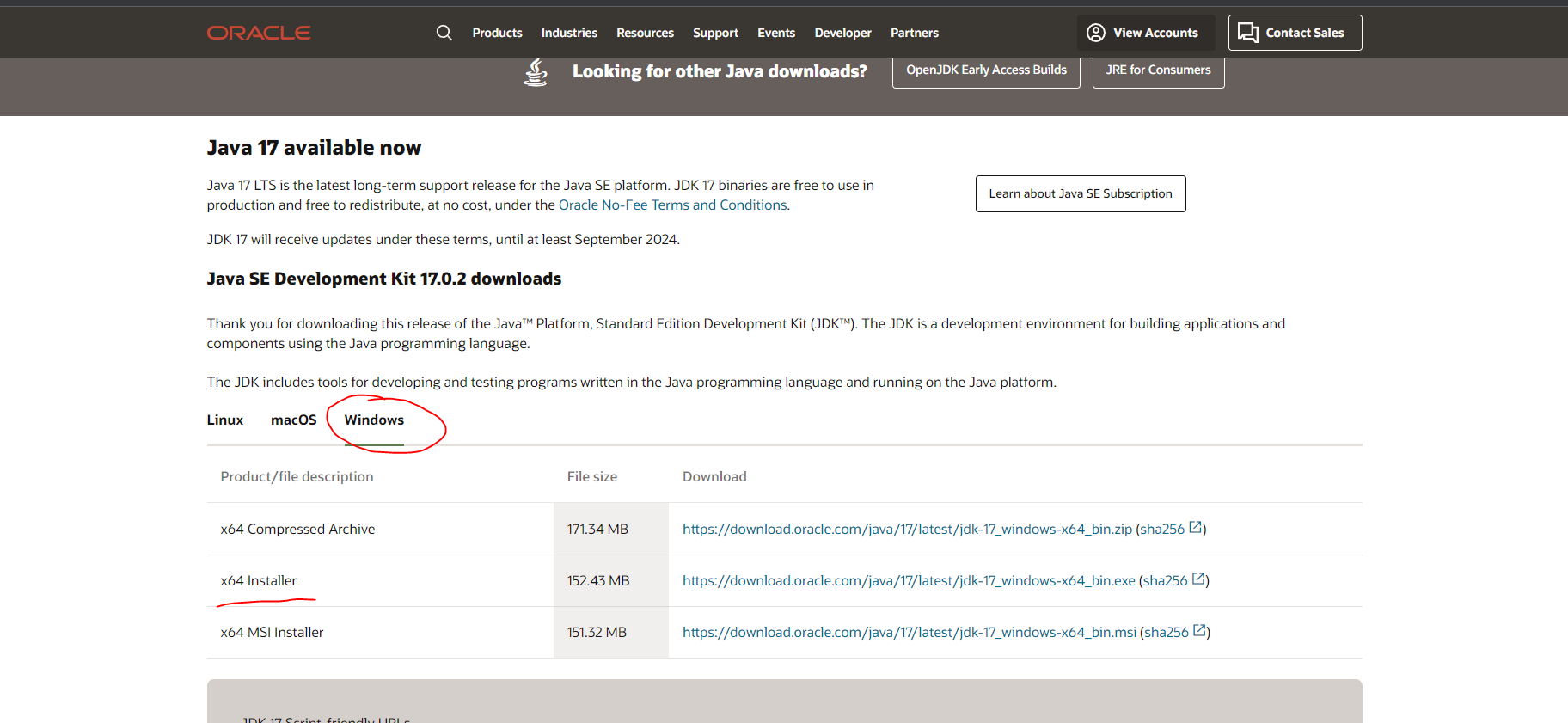Click the external link icon beside the msi sha256
1568x723 pixels.
pos(1199,631)
